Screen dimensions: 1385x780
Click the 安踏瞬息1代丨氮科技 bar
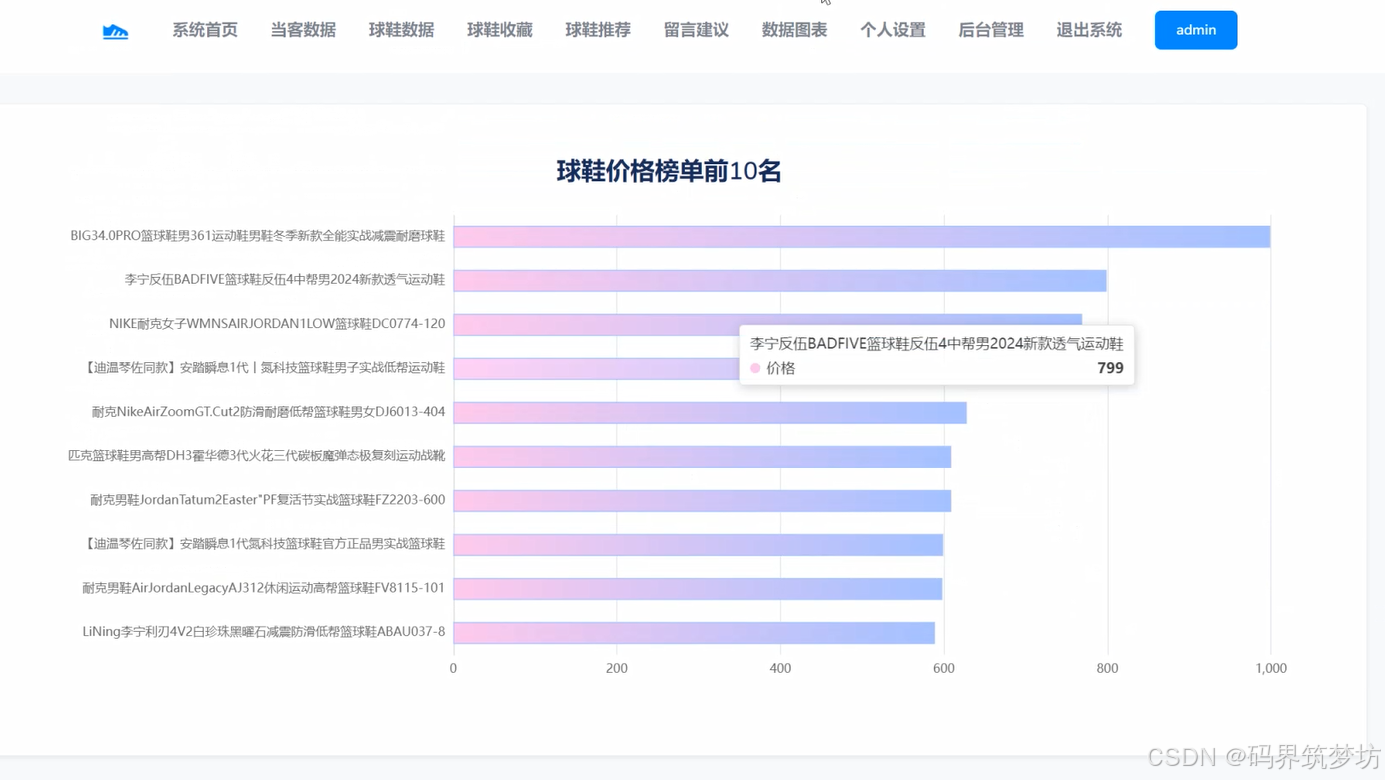pos(596,369)
